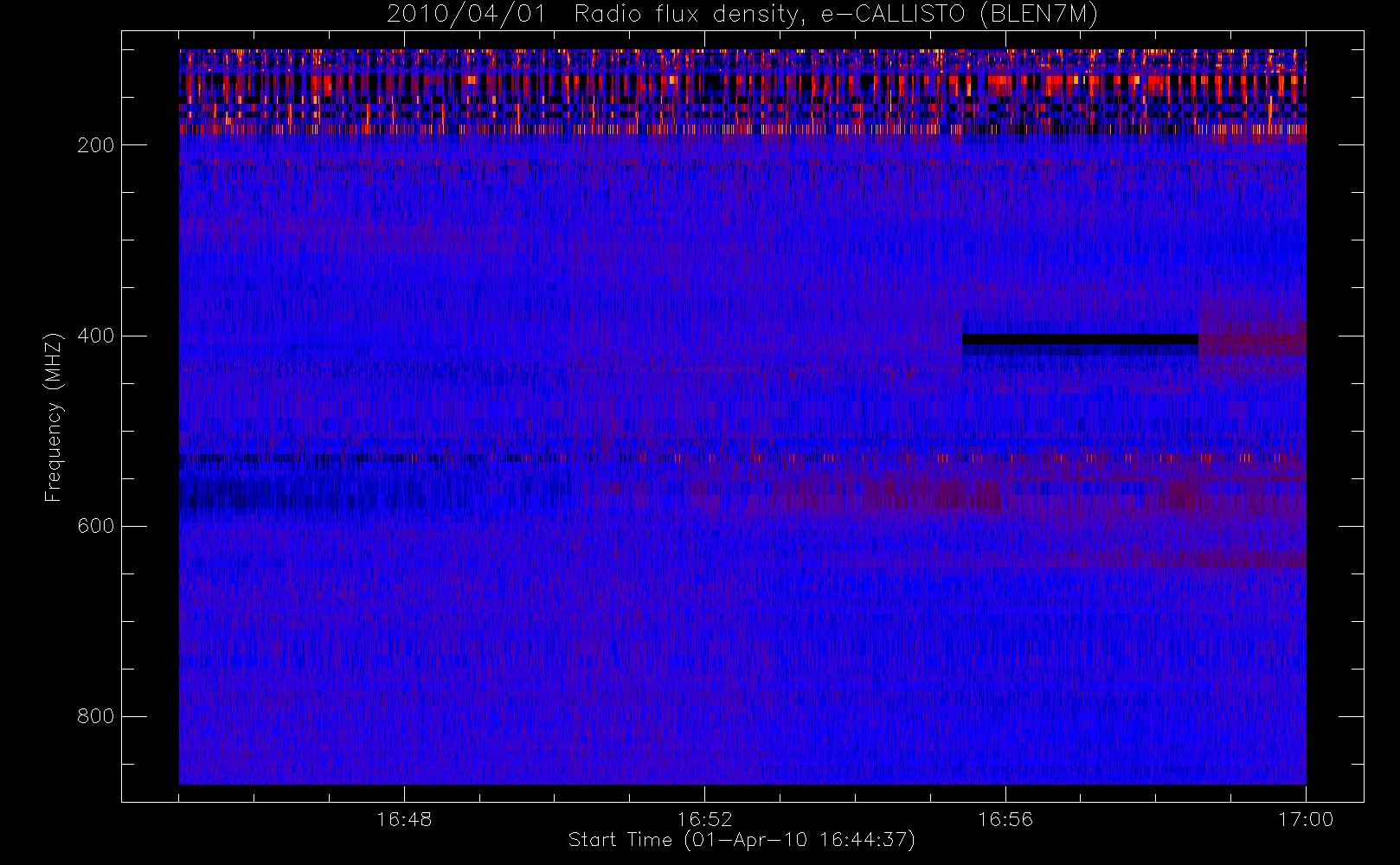Click the 200 frequency tick label
Image resolution: width=1400 pixels, height=865 pixels.
coord(96,145)
